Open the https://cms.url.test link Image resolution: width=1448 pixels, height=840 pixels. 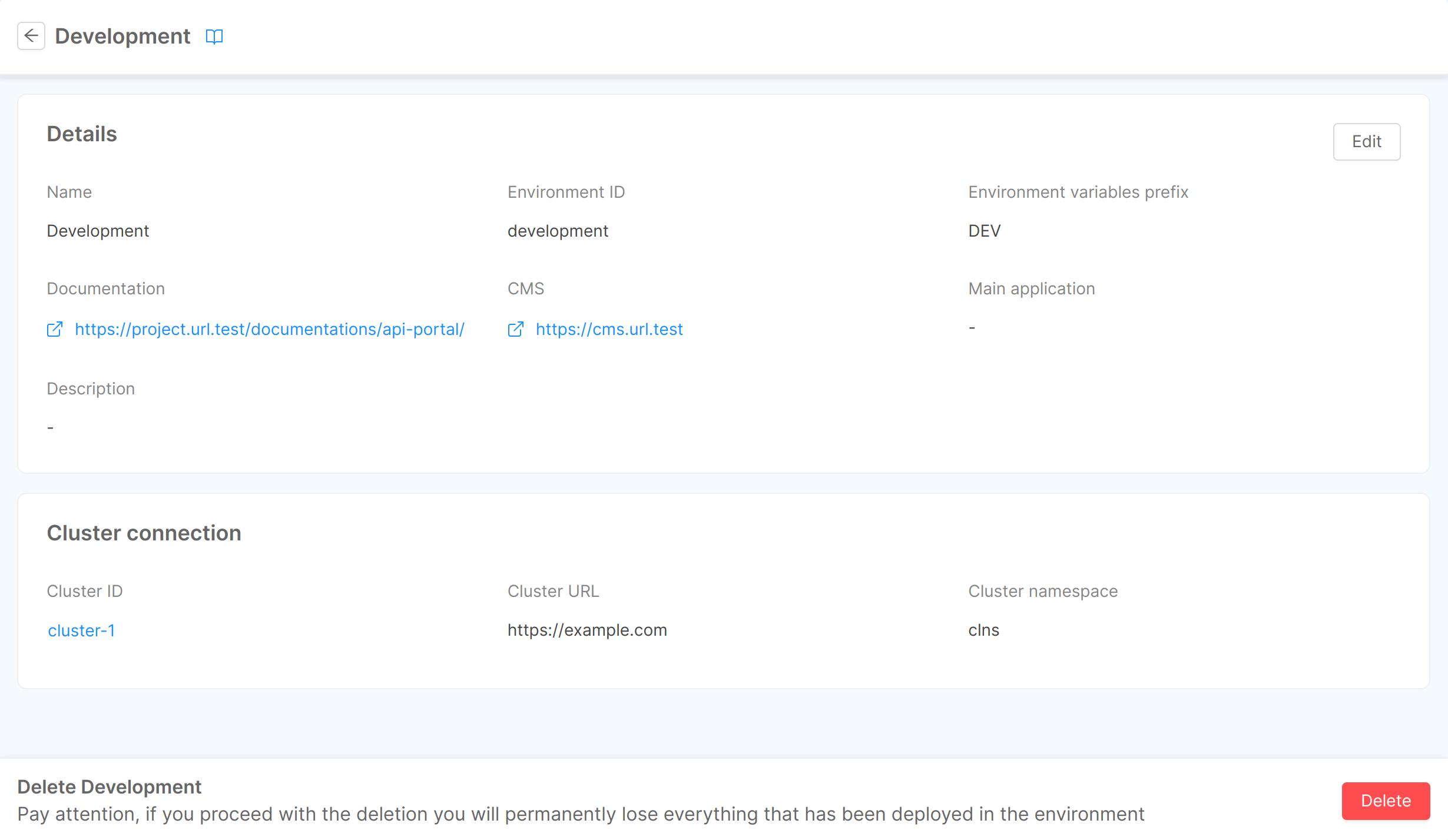pos(609,330)
